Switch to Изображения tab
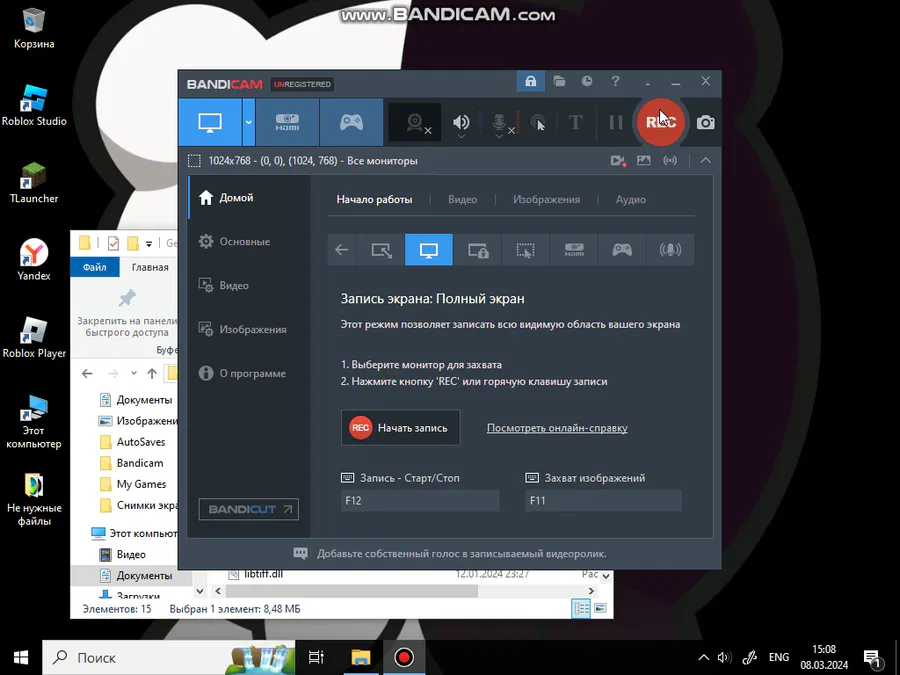Image resolution: width=900 pixels, height=675 pixels. pyautogui.click(x=546, y=200)
